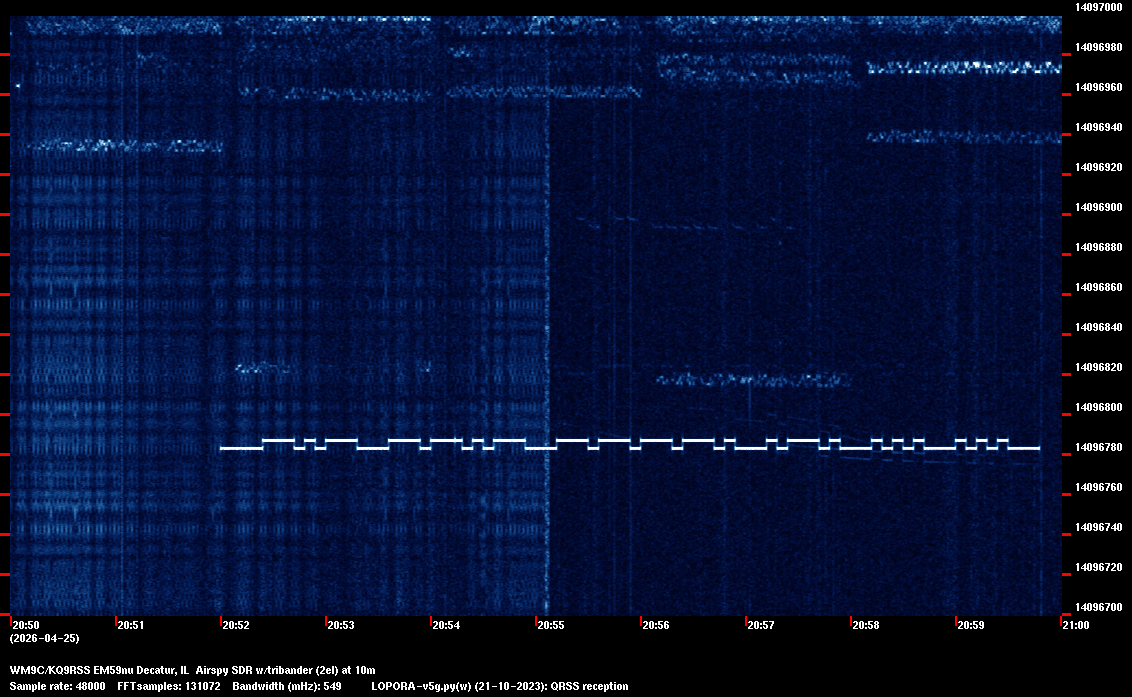Click the Bandwidth (mHz): 549 text

pos(288,686)
